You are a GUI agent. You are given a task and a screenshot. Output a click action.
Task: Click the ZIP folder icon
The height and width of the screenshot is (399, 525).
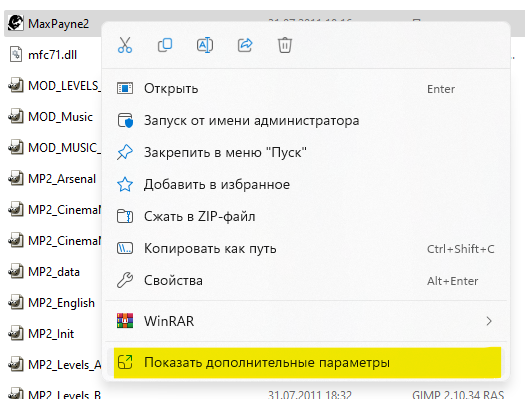tap(125, 216)
